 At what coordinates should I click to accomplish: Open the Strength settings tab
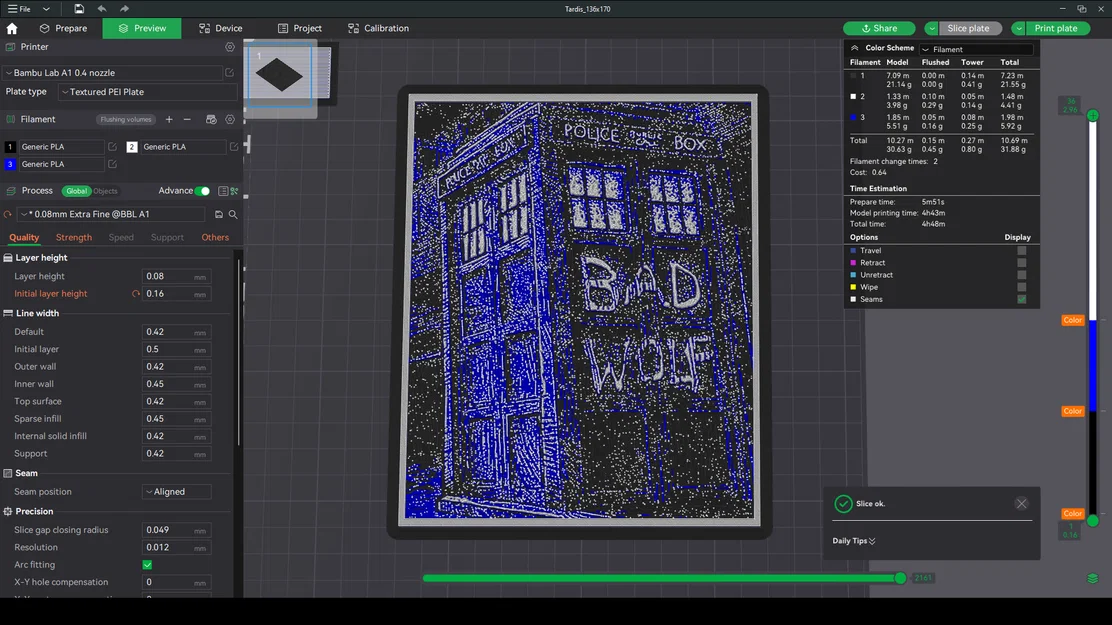[74, 238]
